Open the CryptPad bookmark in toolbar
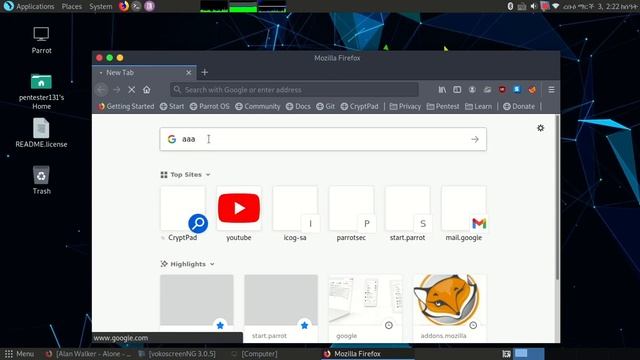Screen dimensions: 640x360 click(359, 107)
